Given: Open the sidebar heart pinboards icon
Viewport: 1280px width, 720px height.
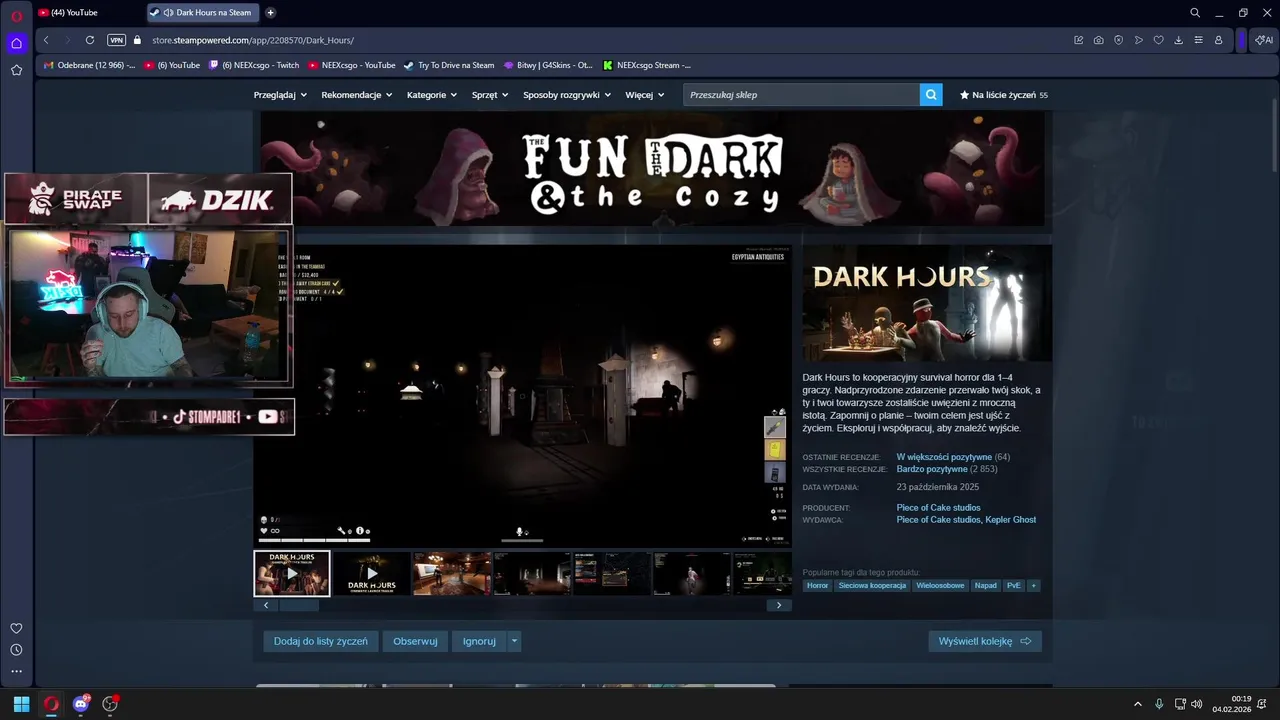Looking at the screenshot, I should [16, 628].
